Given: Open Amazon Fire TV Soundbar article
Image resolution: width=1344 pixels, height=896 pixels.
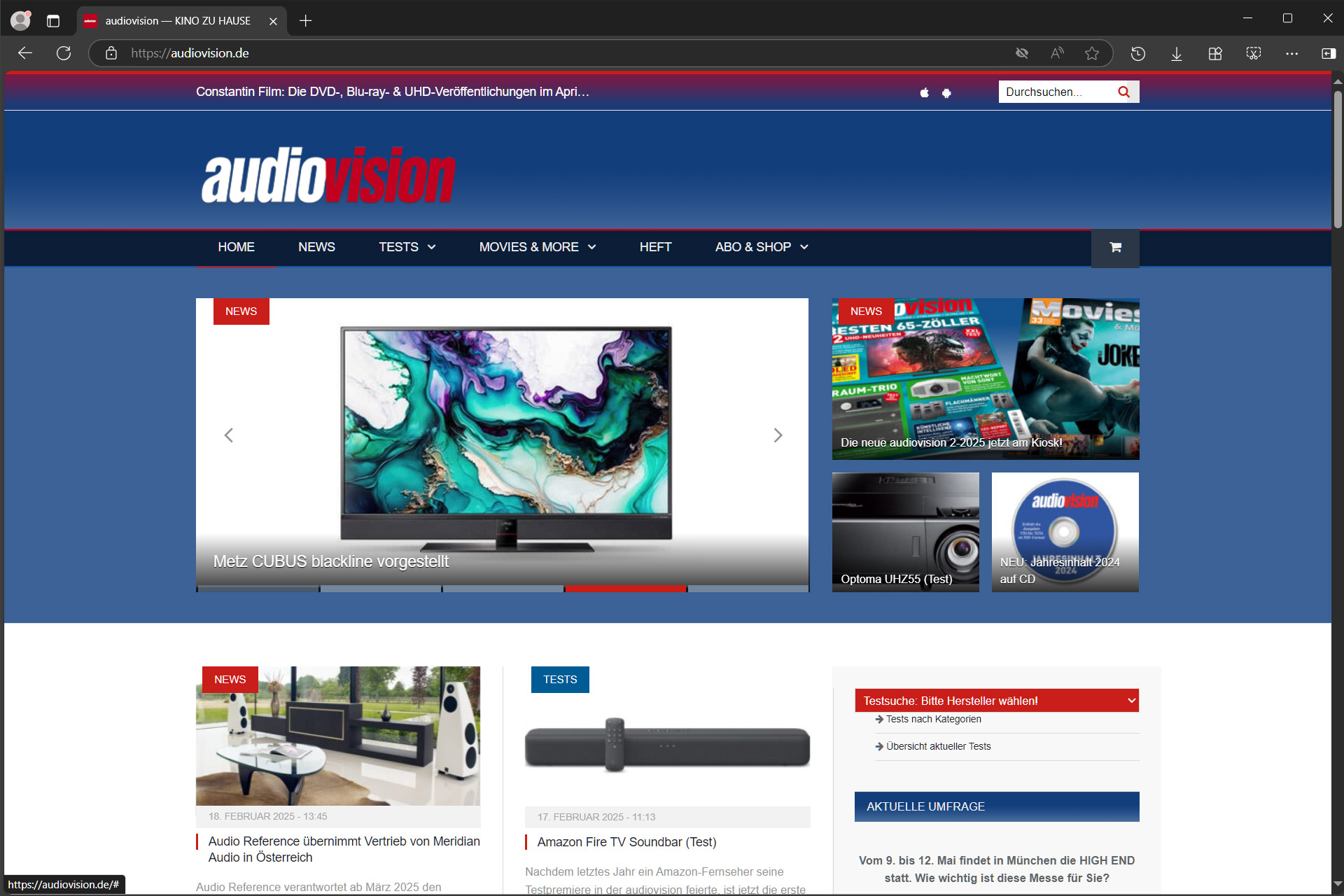Looking at the screenshot, I should pos(626,842).
